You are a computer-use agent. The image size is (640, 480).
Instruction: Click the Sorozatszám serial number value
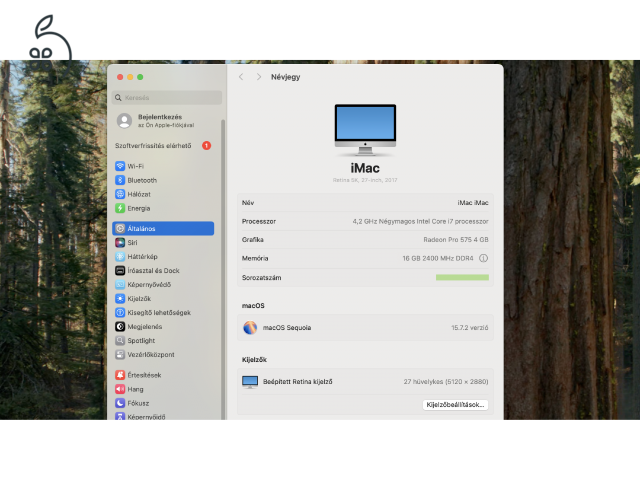point(462,278)
